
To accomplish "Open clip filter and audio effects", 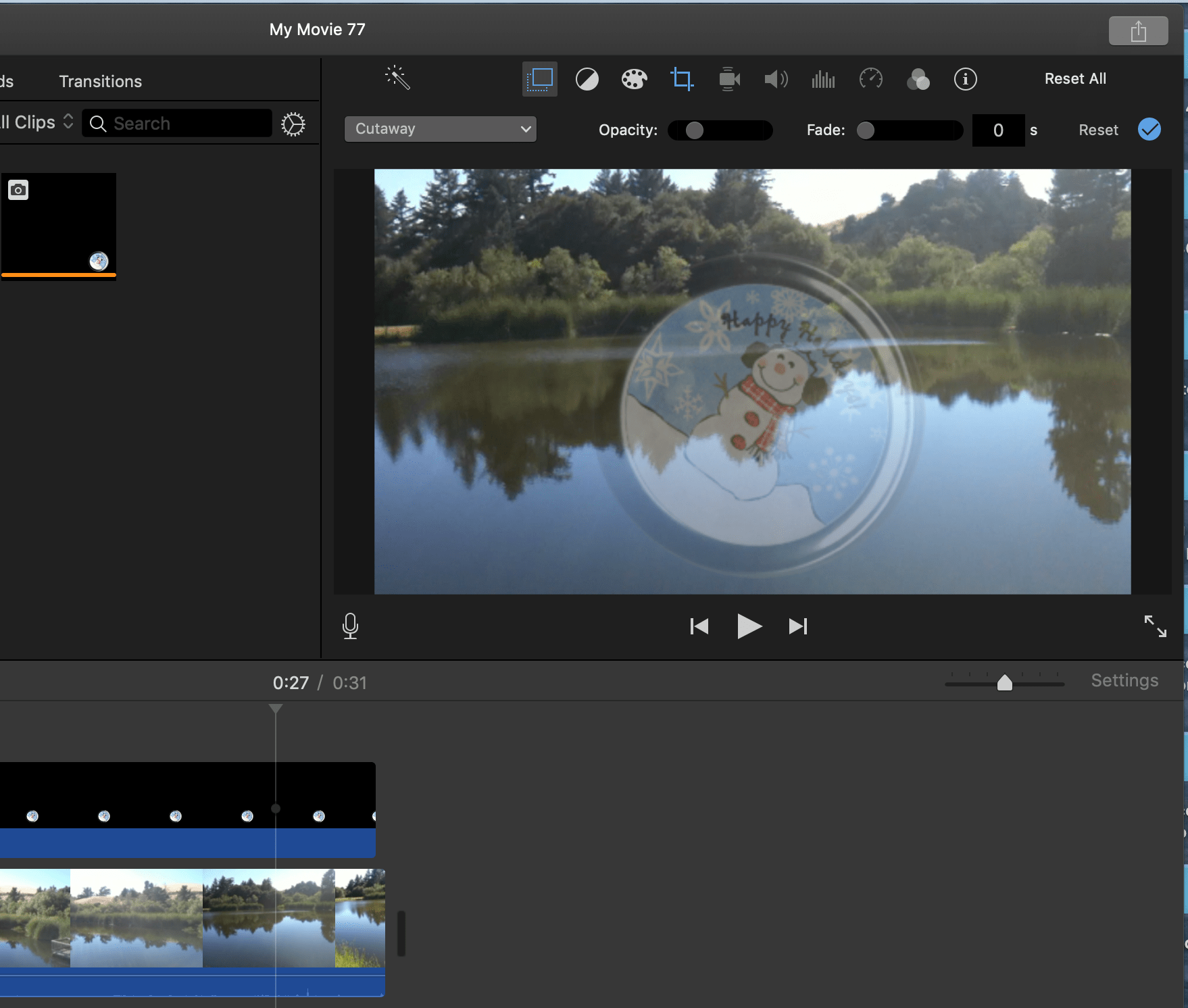I will point(918,79).
